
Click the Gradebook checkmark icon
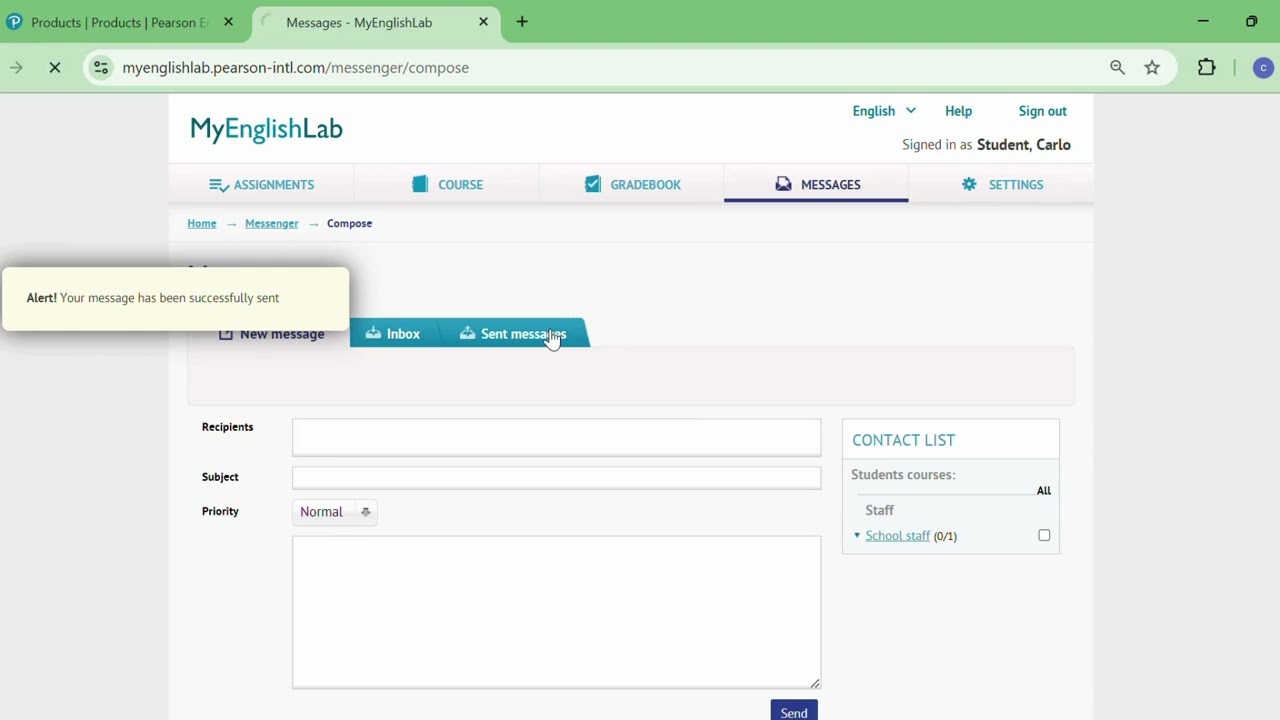tap(593, 184)
